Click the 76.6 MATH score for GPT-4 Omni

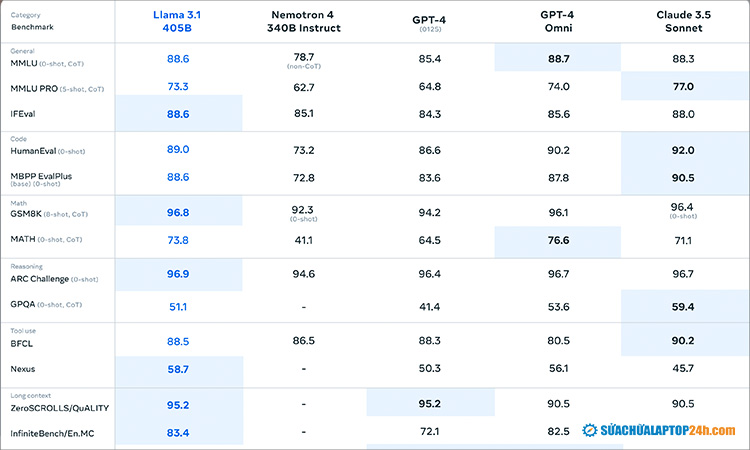pos(559,240)
